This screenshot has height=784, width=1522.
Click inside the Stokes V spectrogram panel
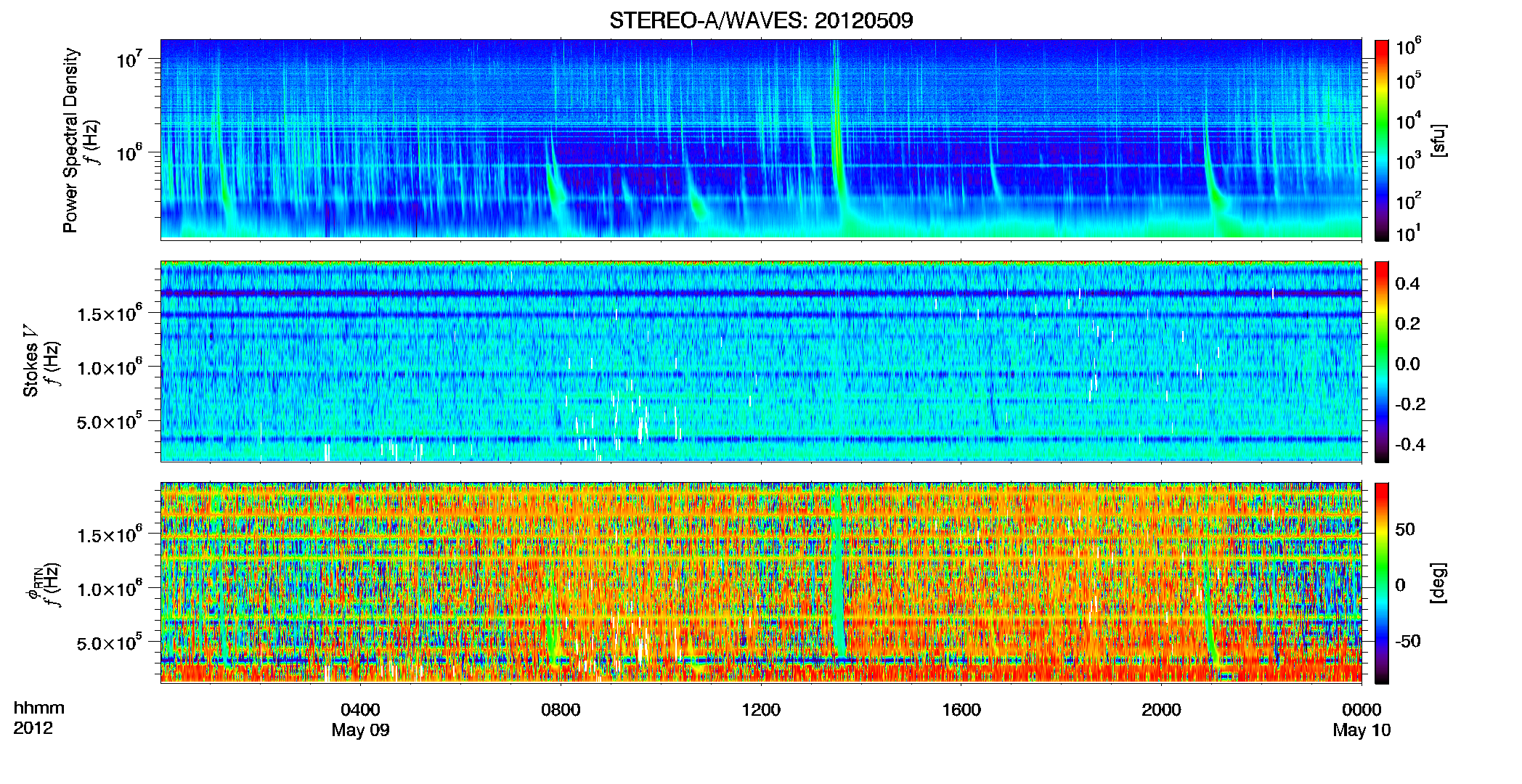tap(761, 361)
